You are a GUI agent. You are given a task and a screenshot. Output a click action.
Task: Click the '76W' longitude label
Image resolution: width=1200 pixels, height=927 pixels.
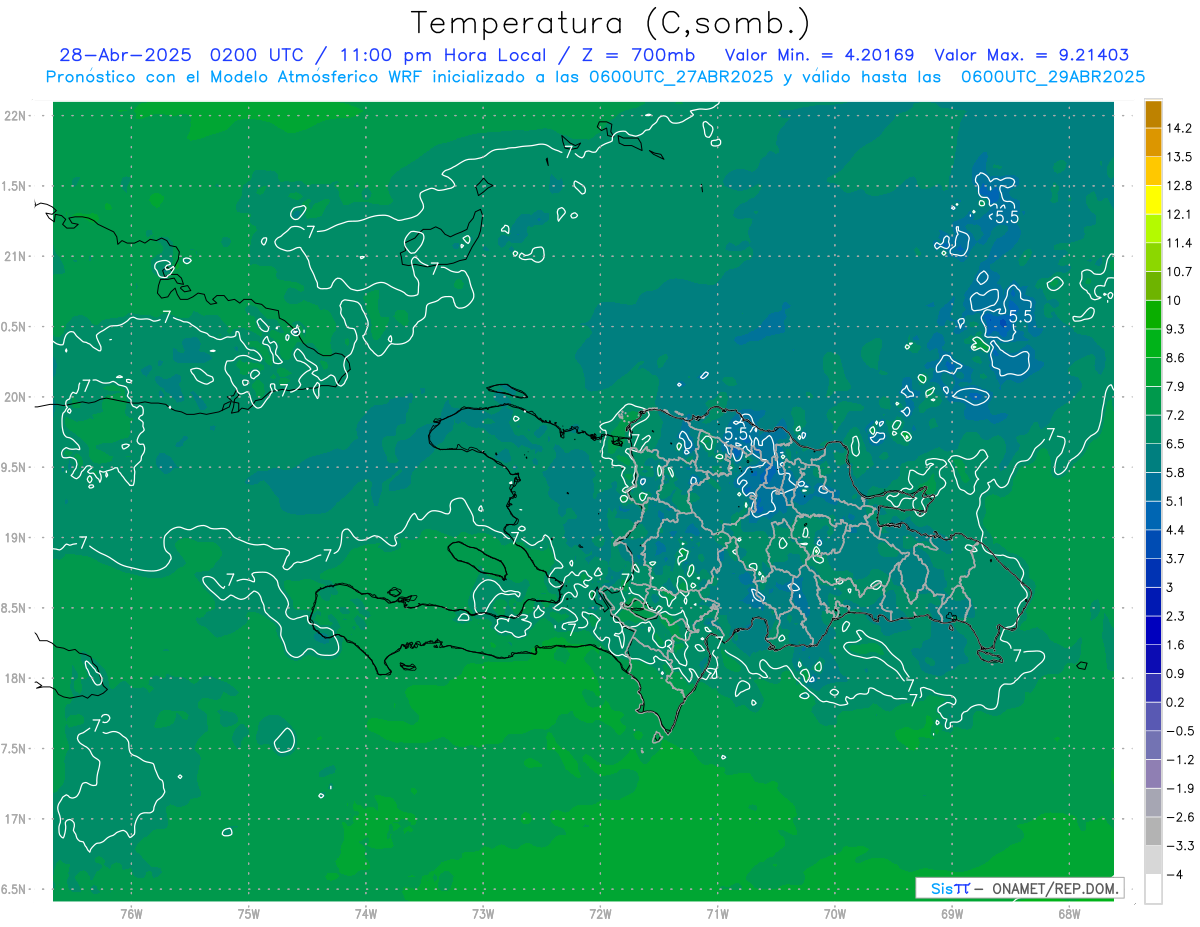coord(131,913)
